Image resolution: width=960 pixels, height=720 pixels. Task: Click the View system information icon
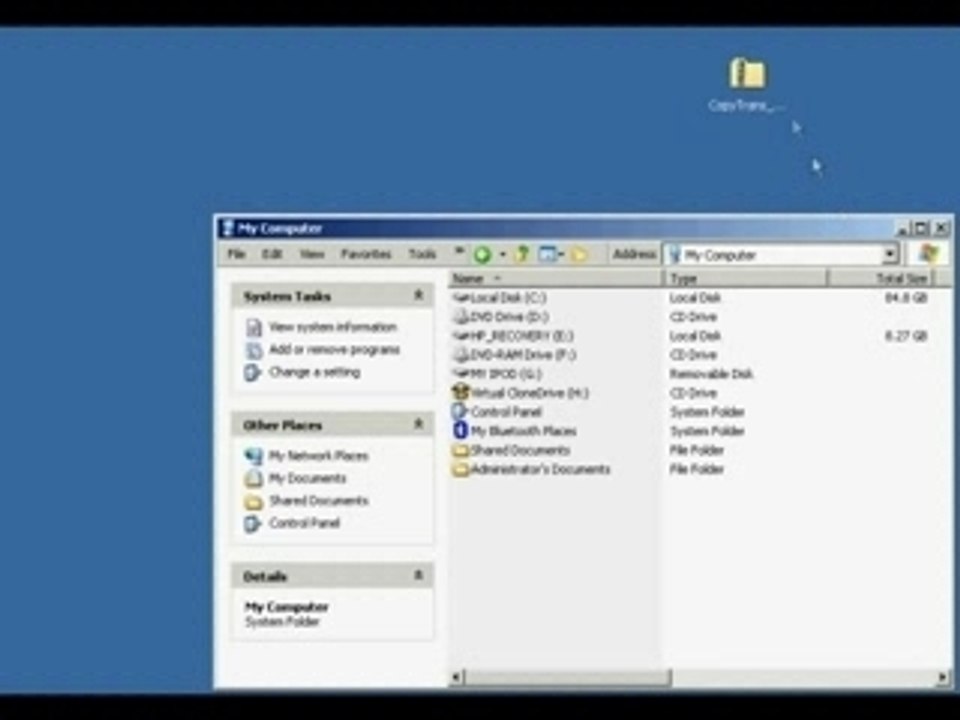pos(253,328)
